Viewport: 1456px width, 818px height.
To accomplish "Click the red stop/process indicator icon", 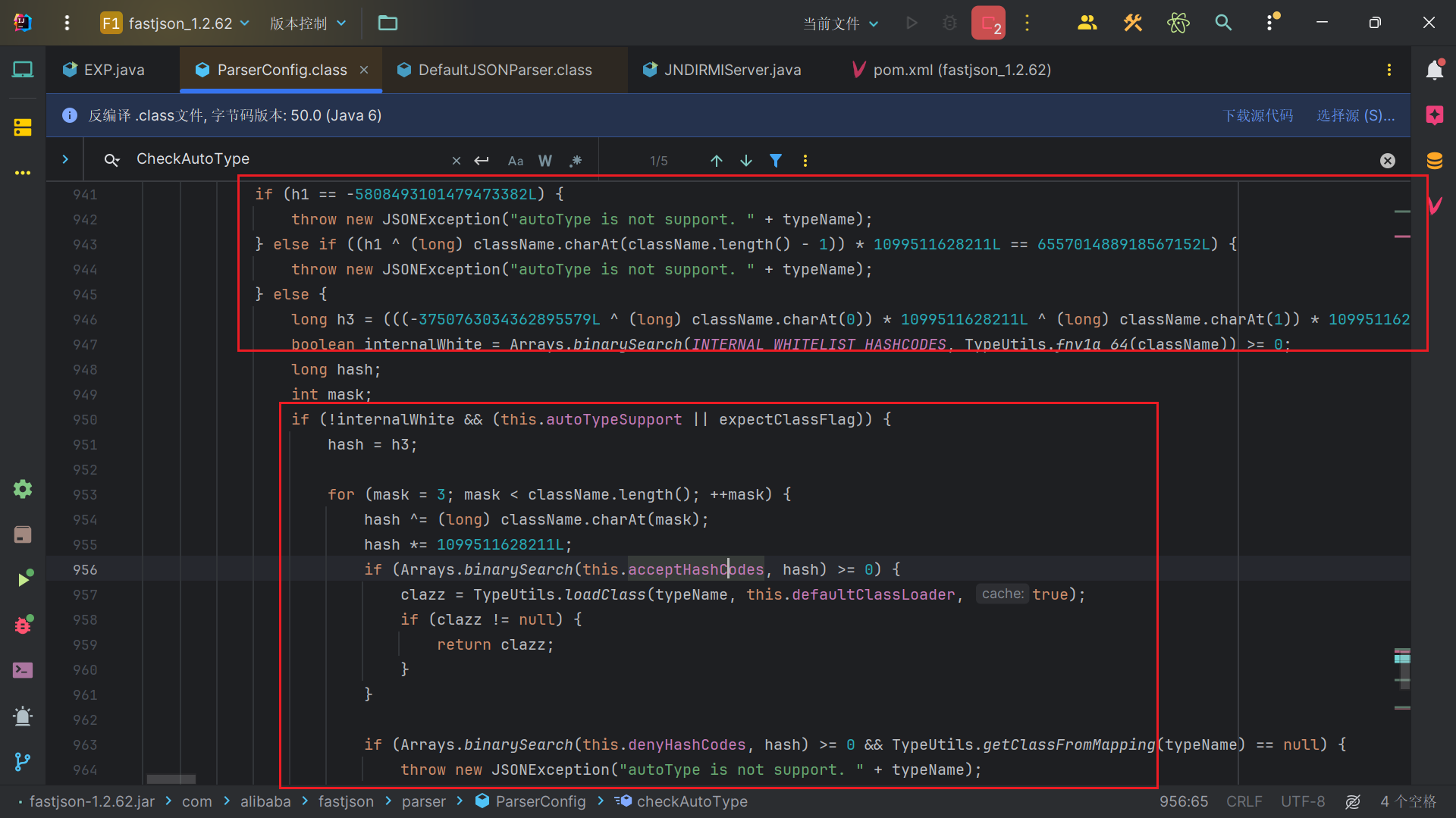I will tap(988, 24).
